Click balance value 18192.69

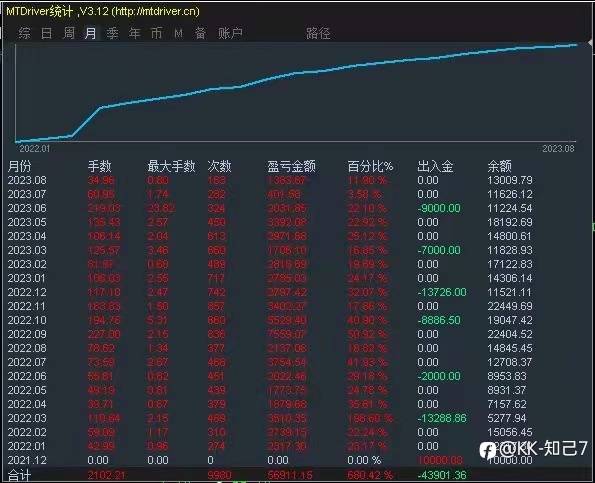tap(510, 222)
